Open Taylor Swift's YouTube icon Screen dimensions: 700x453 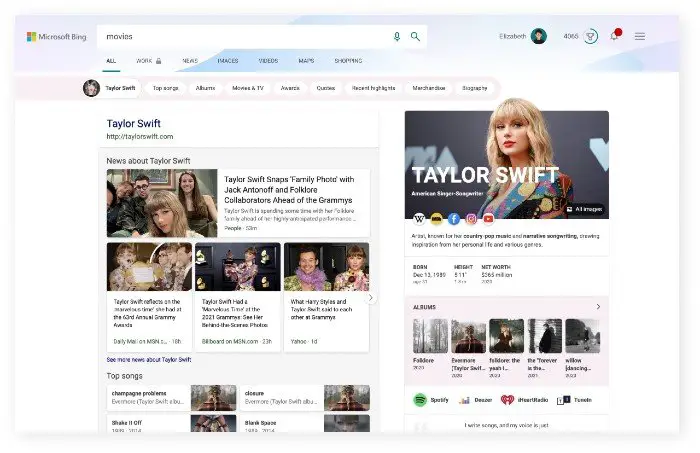tap(488, 219)
